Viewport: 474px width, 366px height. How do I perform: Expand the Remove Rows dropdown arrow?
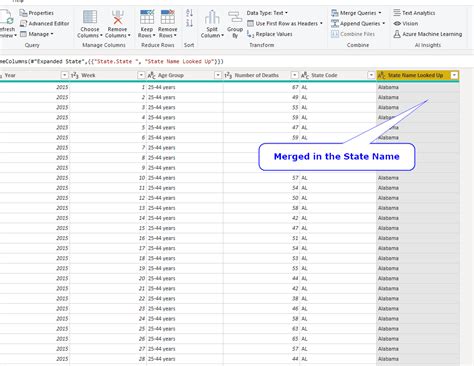[x=175, y=35]
